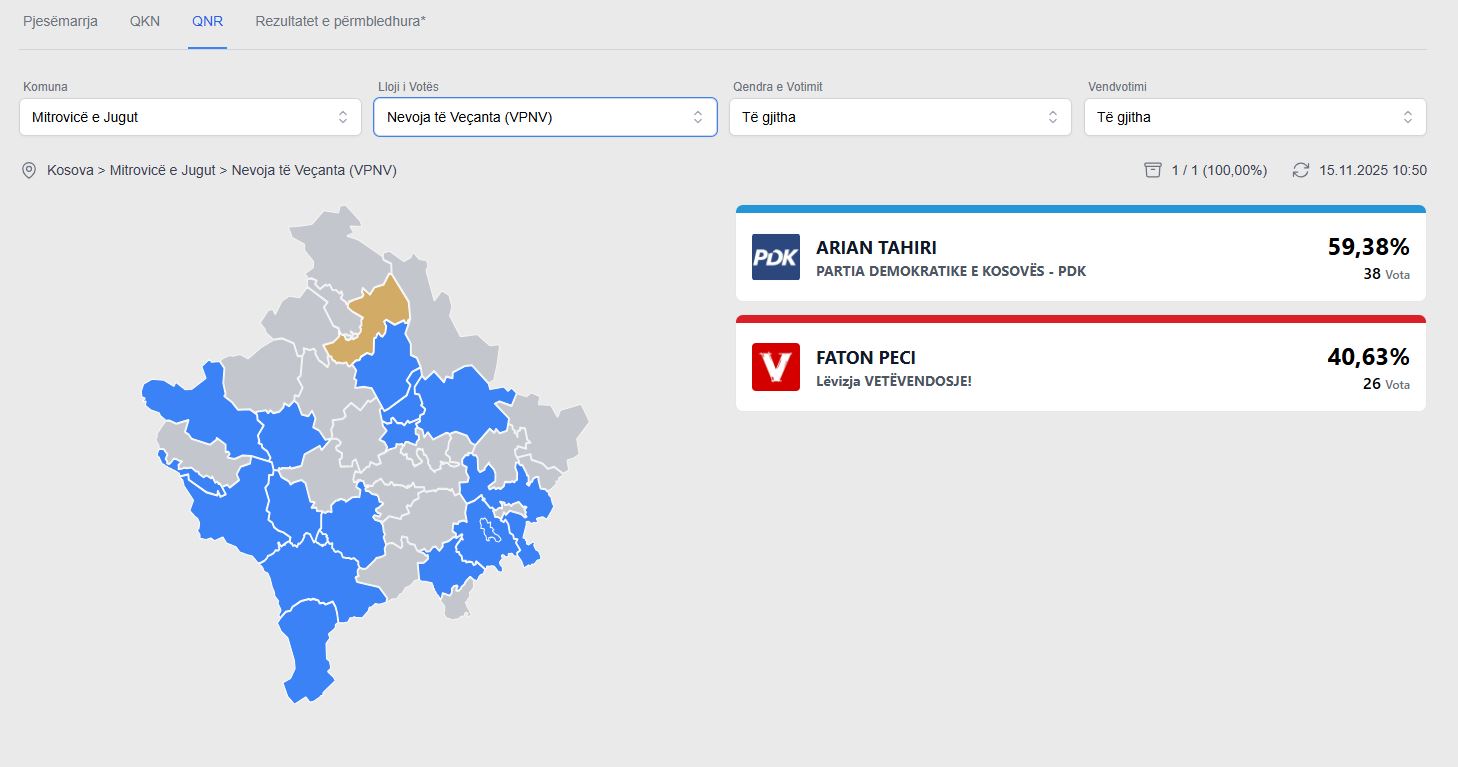The width and height of the screenshot is (1458, 767).
Task: Click the red bar atop the Vetëvendosje card
Action: (1080, 319)
